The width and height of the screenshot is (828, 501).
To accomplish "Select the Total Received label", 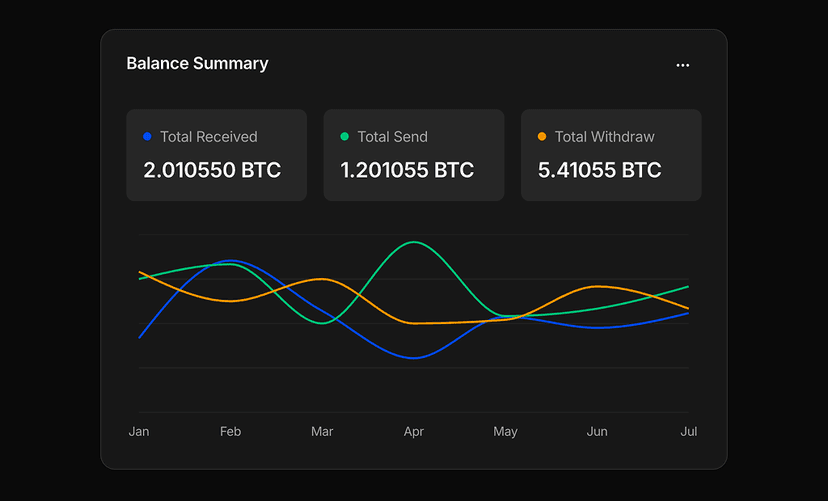I will point(208,137).
